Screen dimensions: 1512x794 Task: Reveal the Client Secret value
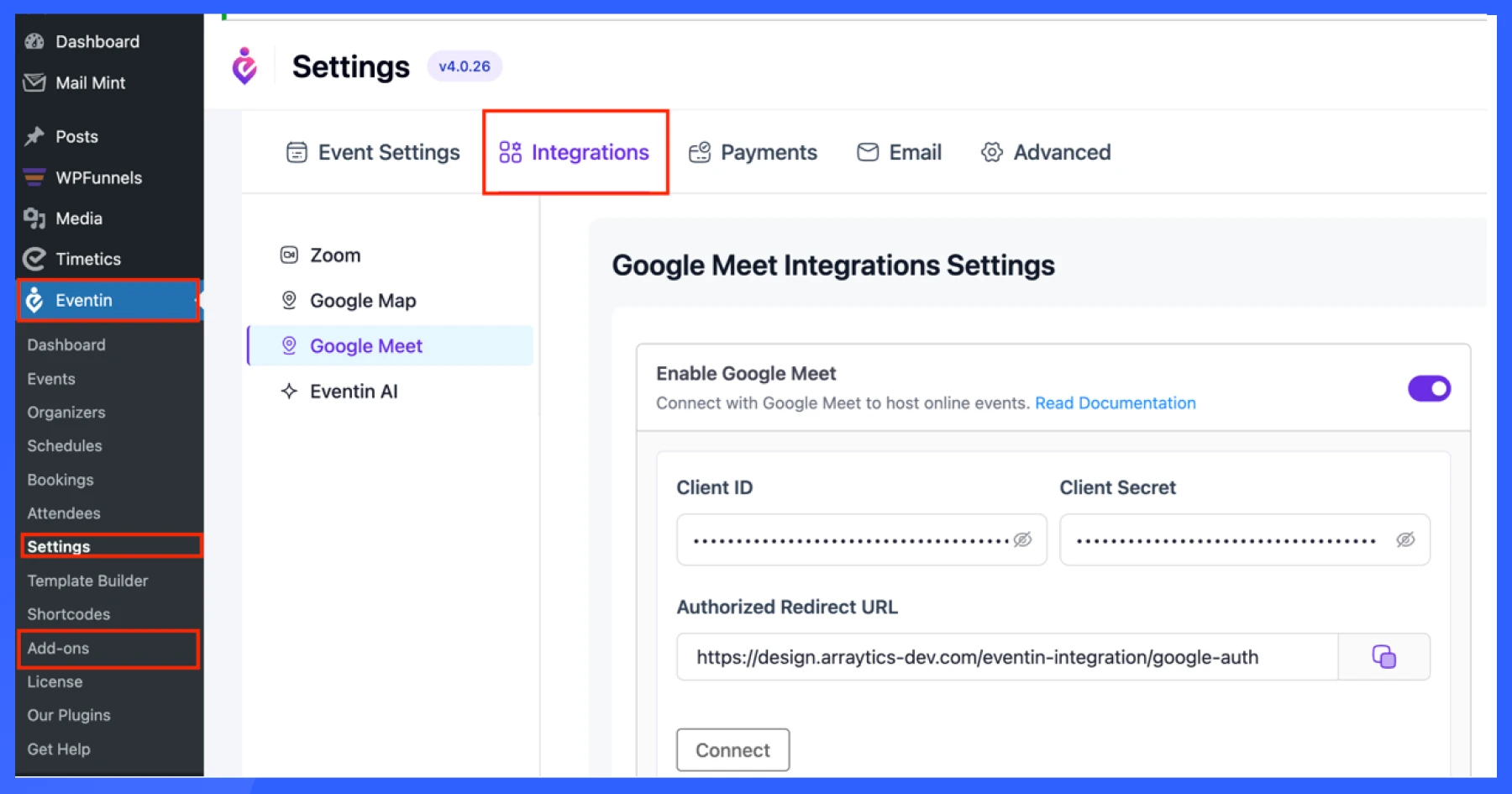1405,539
